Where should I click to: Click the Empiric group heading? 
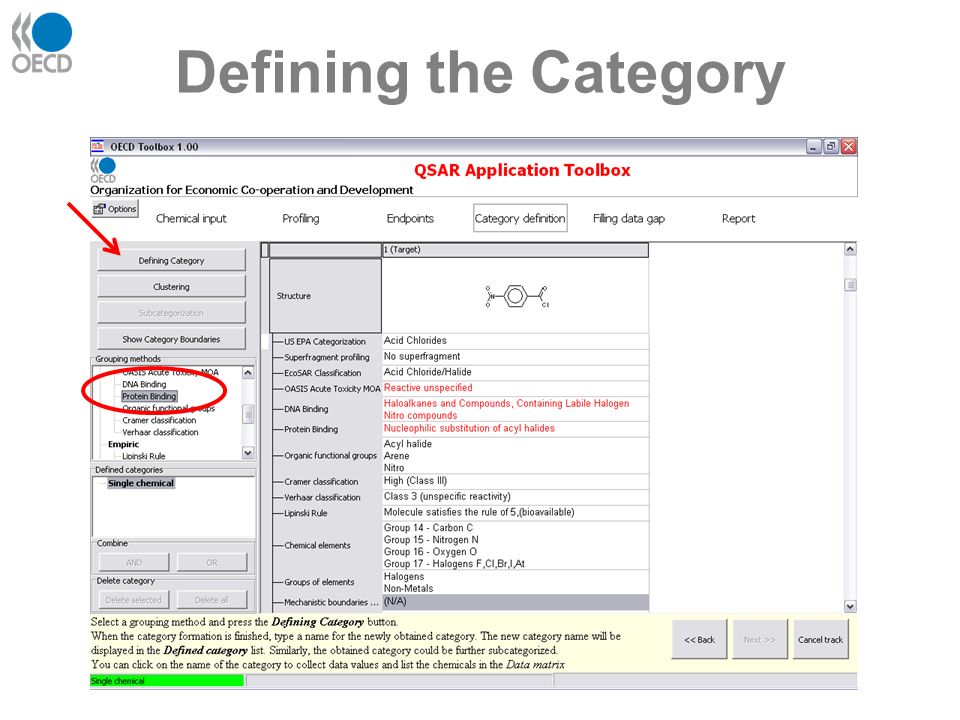coord(123,444)
